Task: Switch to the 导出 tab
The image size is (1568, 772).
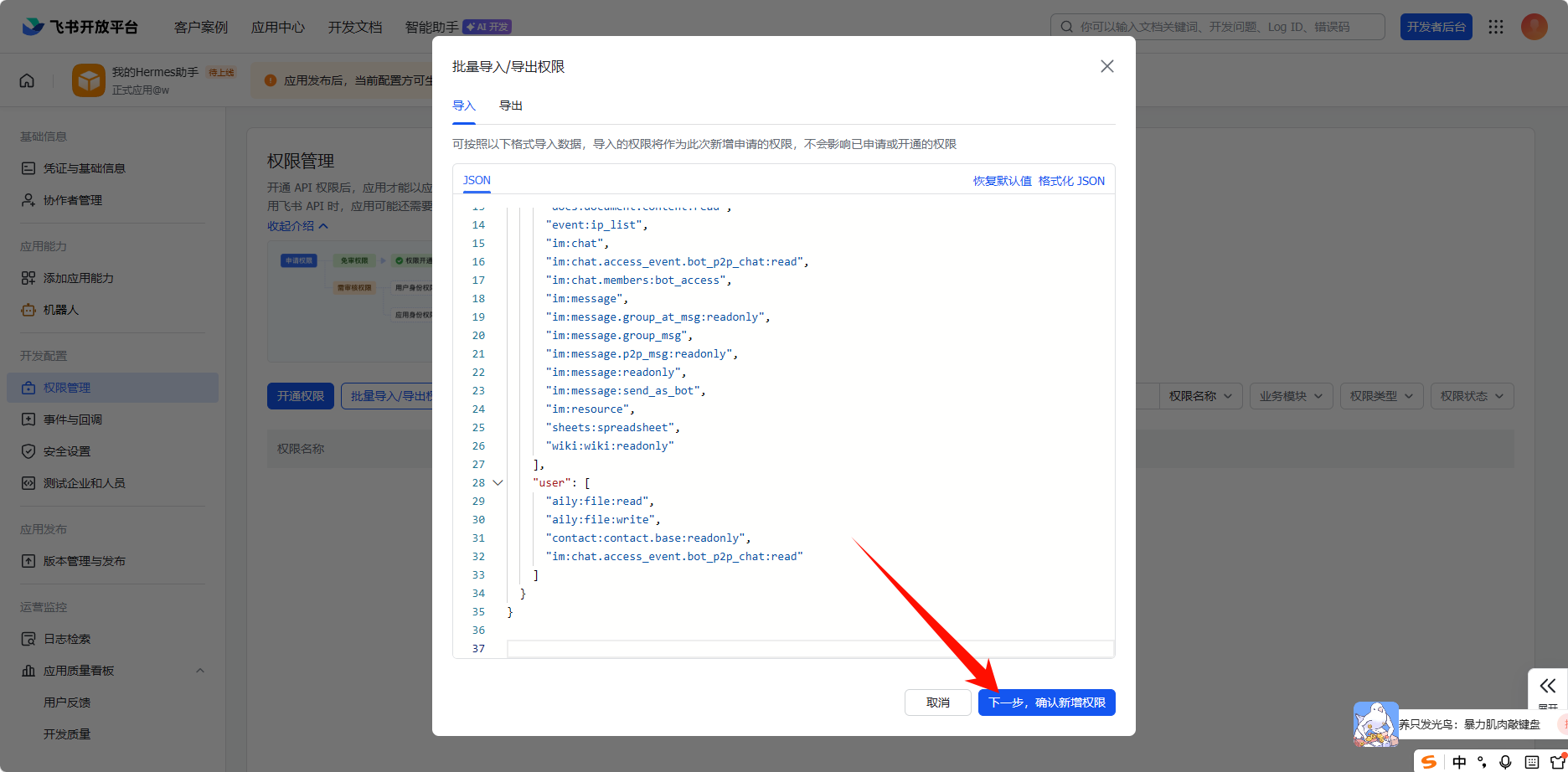Action: [511, 106]
